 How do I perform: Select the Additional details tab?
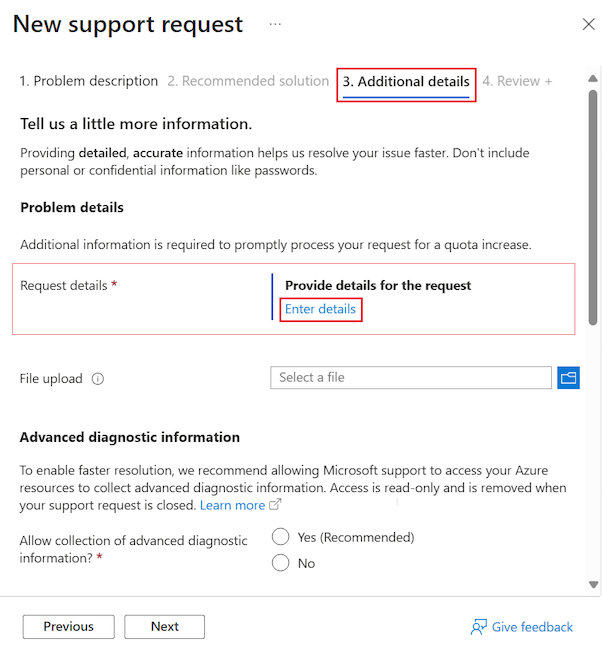click(x=406, y=81)
